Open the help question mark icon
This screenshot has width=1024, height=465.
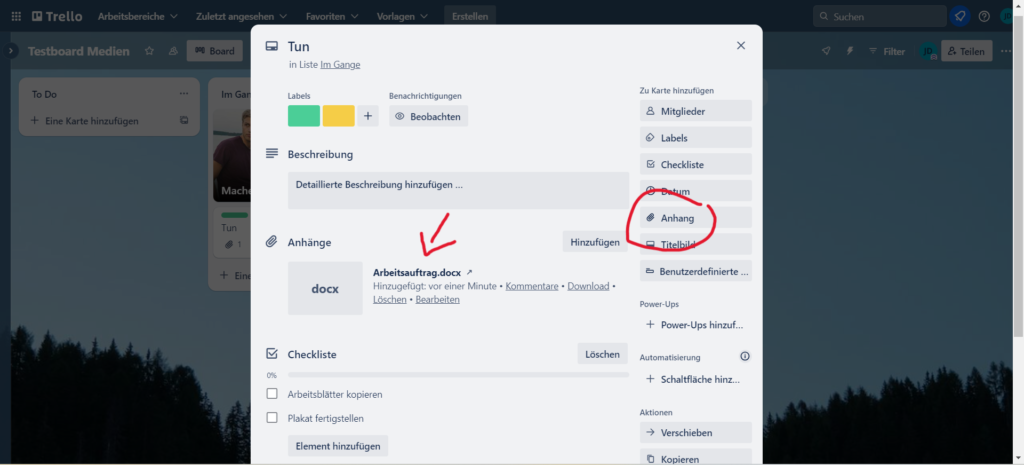984,16
